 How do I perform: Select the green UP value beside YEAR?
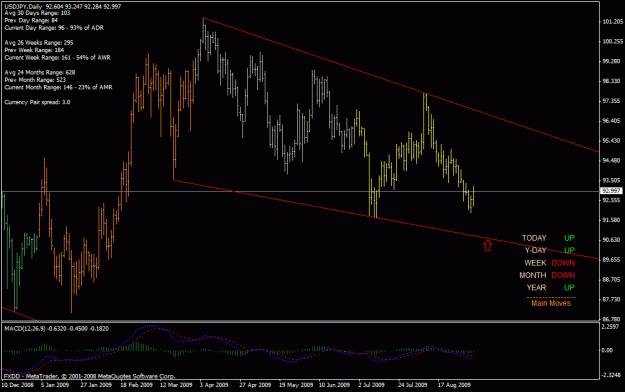(569, 288)
